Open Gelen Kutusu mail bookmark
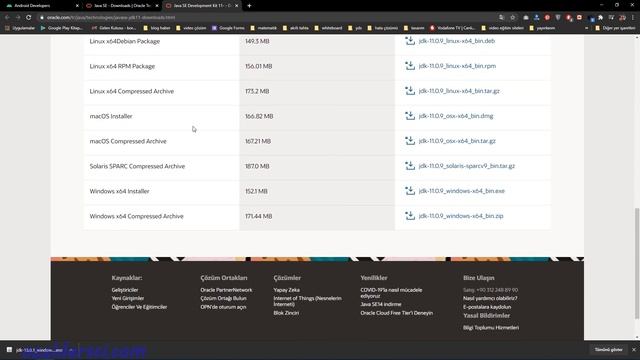 [x=113, y=28]
